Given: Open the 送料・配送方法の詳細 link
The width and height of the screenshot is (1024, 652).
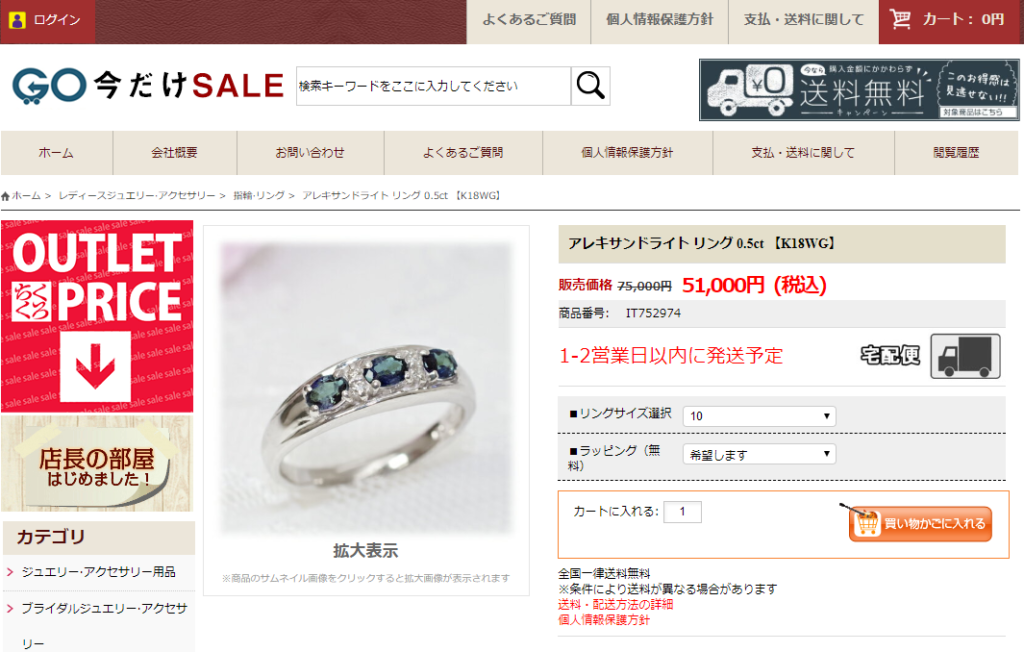Looking at the screenshot, I should 615,604.
